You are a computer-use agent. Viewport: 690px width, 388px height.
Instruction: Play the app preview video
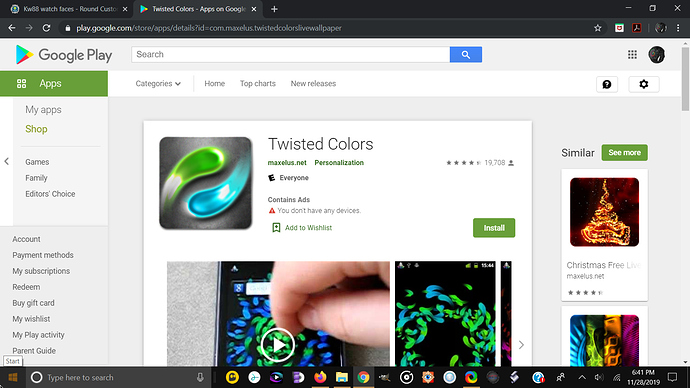coord(278,345)
